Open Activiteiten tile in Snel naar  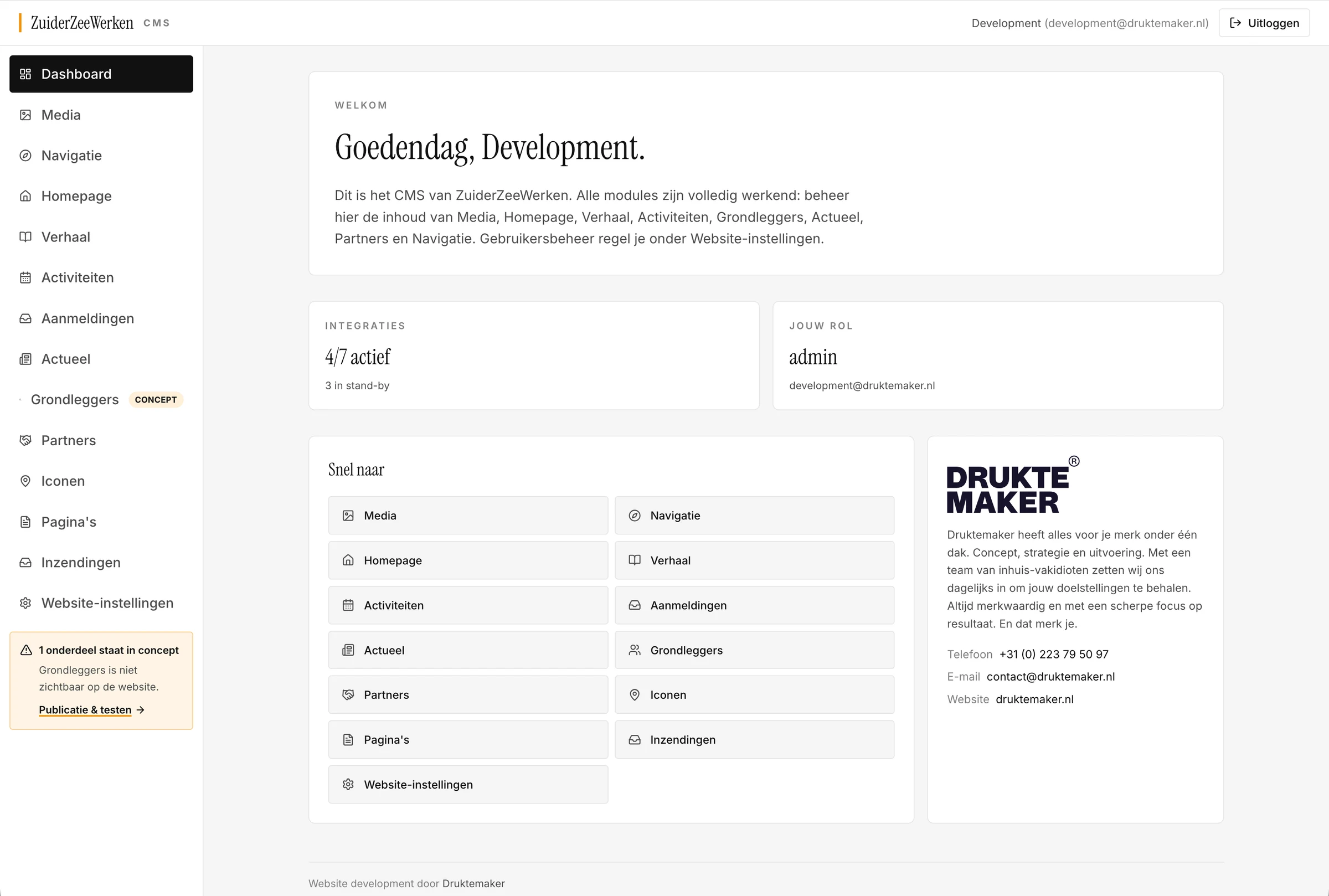click(x=468, y=605)
